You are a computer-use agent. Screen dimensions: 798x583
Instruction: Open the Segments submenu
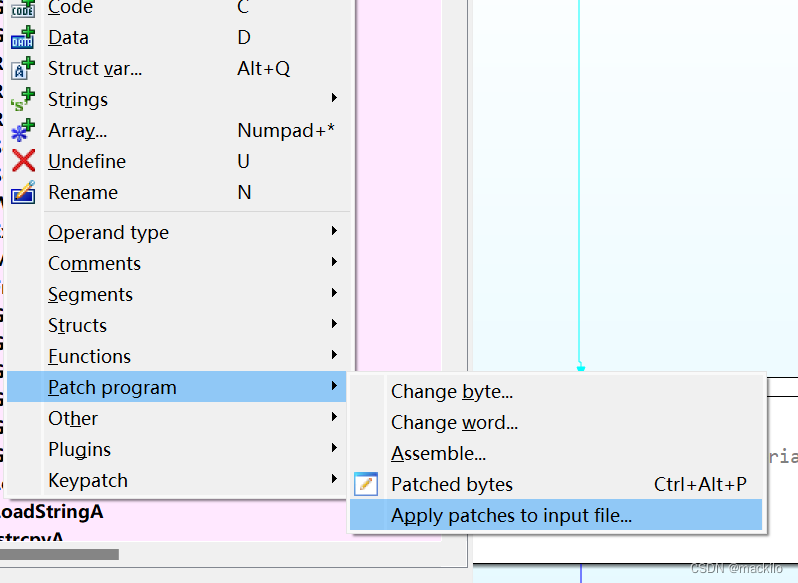178,295
